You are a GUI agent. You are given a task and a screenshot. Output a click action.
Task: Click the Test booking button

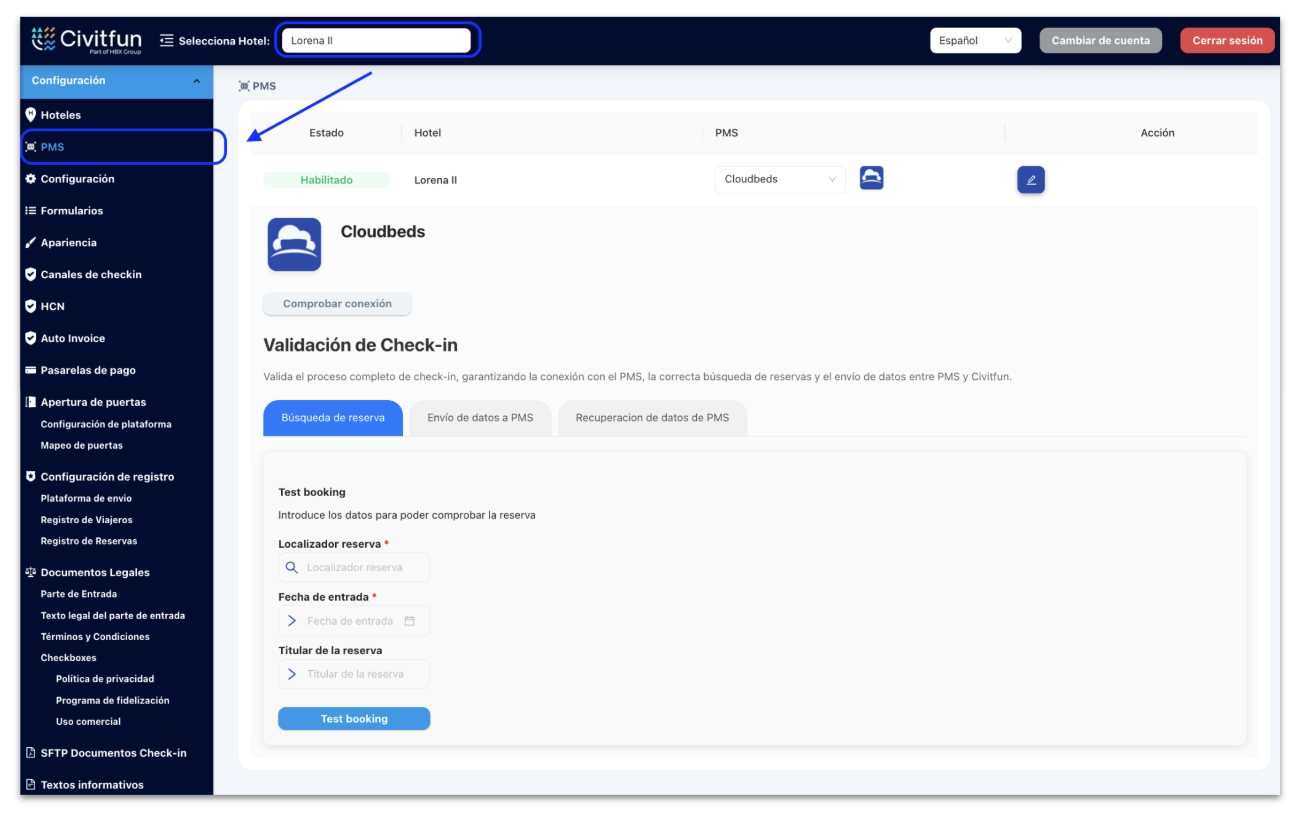[x=353, y=718]
